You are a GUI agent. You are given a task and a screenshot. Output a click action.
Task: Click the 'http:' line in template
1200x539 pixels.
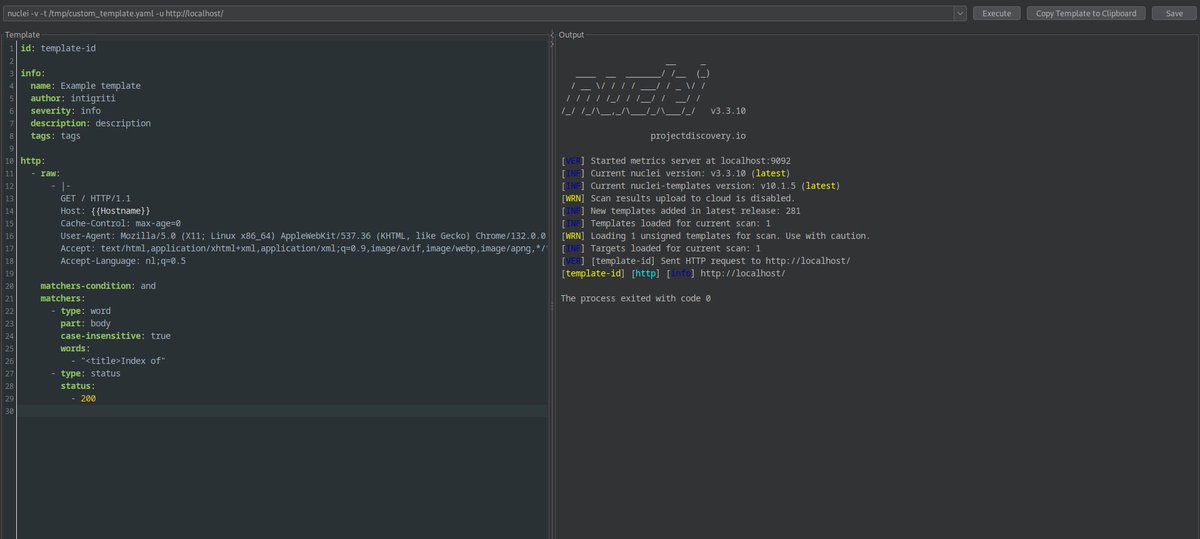(x=33, y=161)
